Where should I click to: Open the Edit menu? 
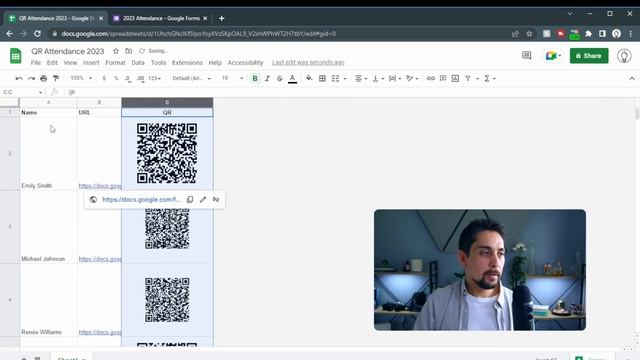tap(52, 63)
